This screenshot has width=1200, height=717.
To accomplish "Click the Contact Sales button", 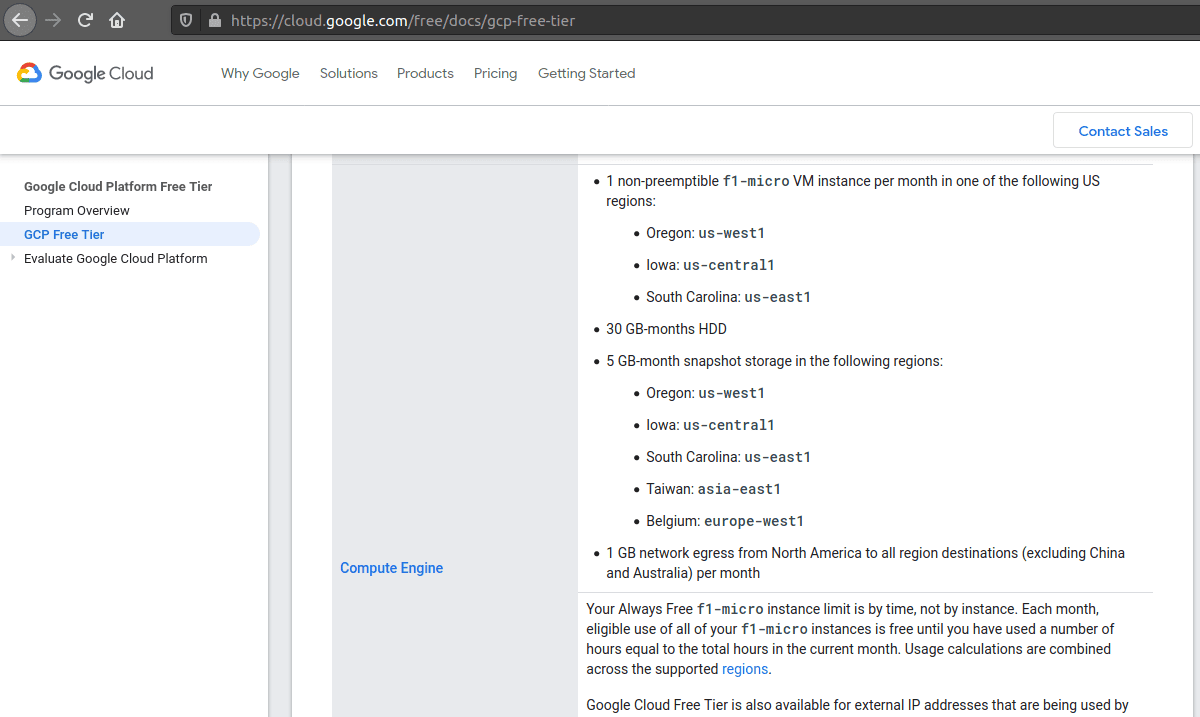I will pos(1123,131).
